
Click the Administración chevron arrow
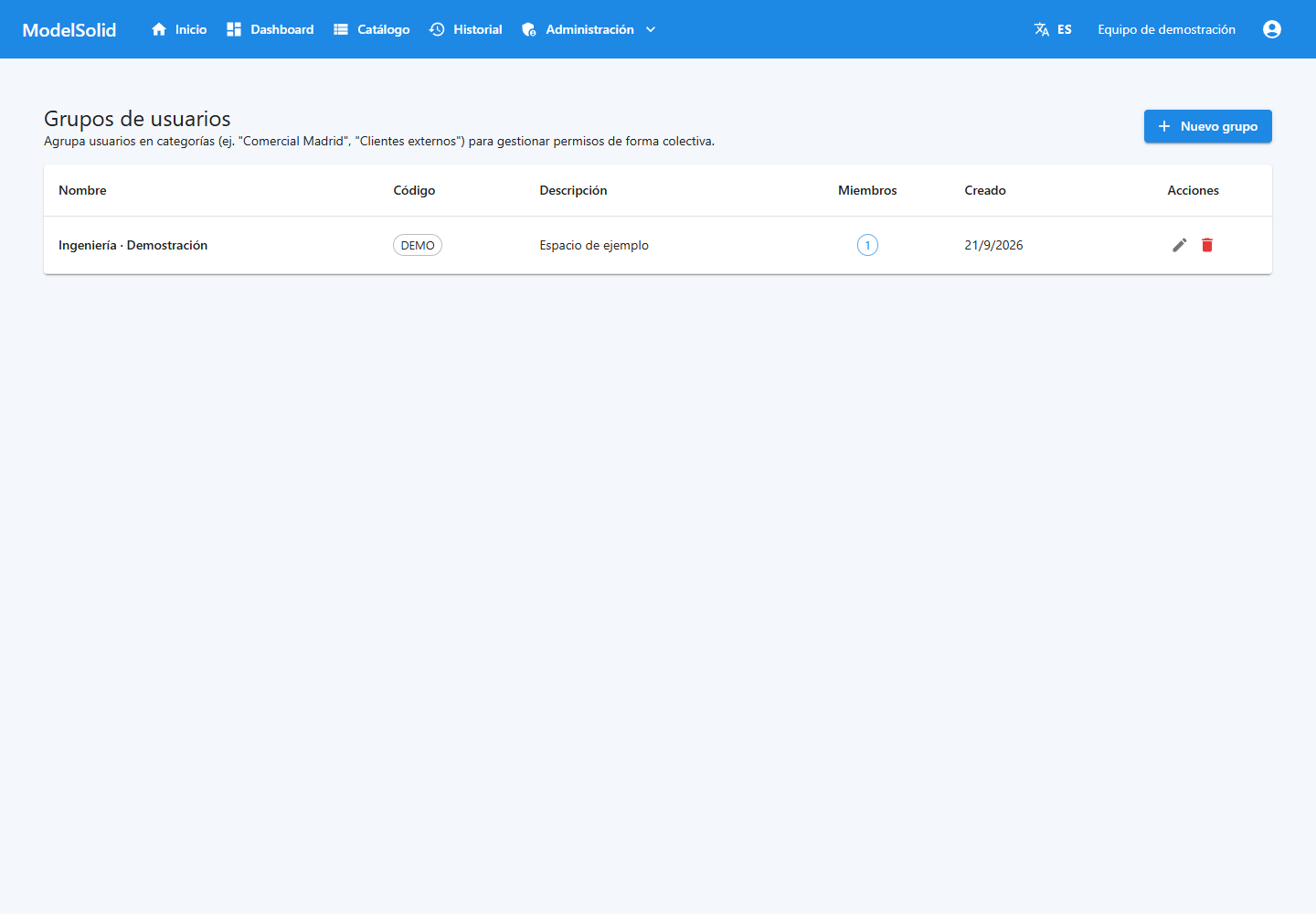651,29
